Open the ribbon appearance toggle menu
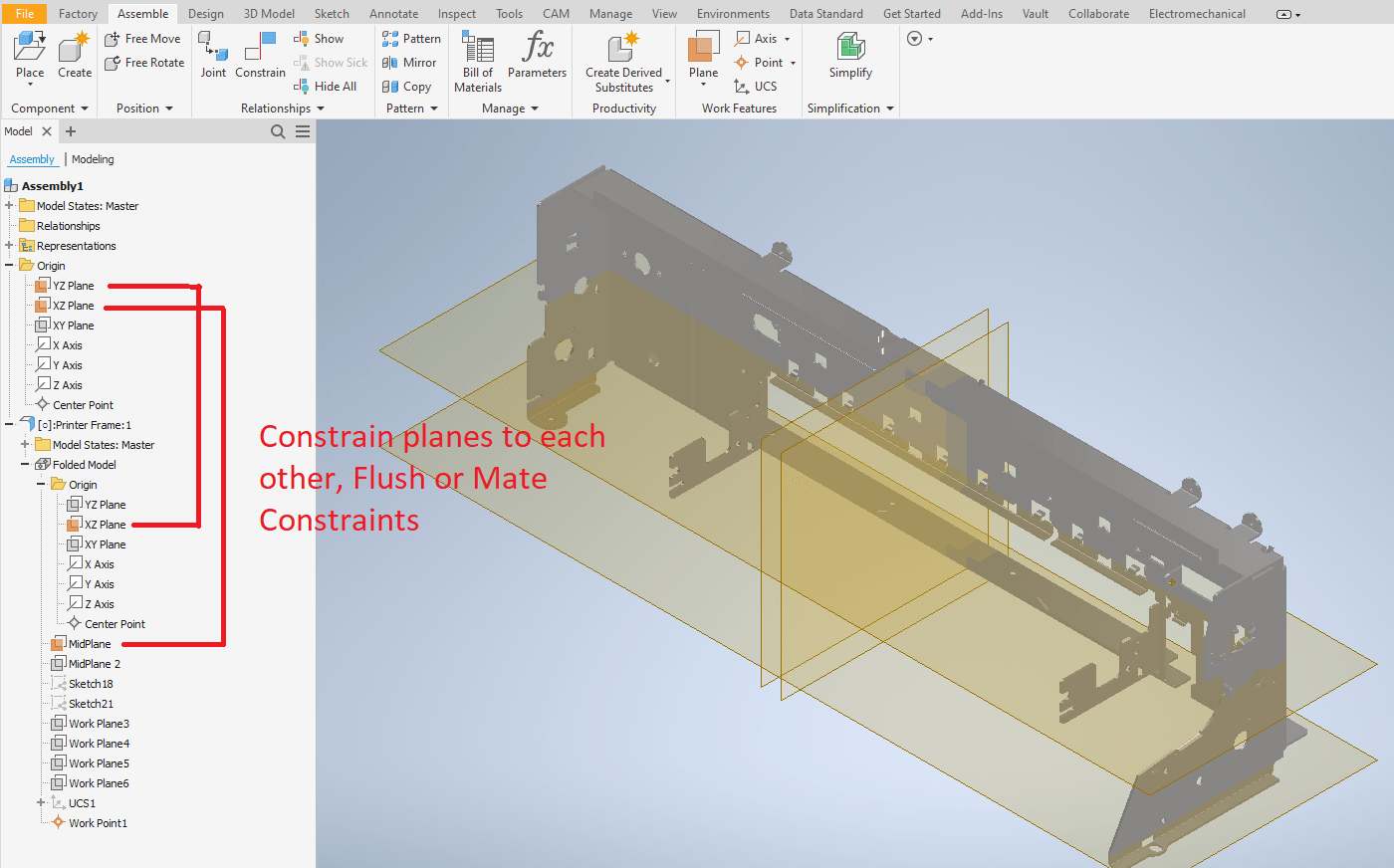 (x=1288, y=15)
